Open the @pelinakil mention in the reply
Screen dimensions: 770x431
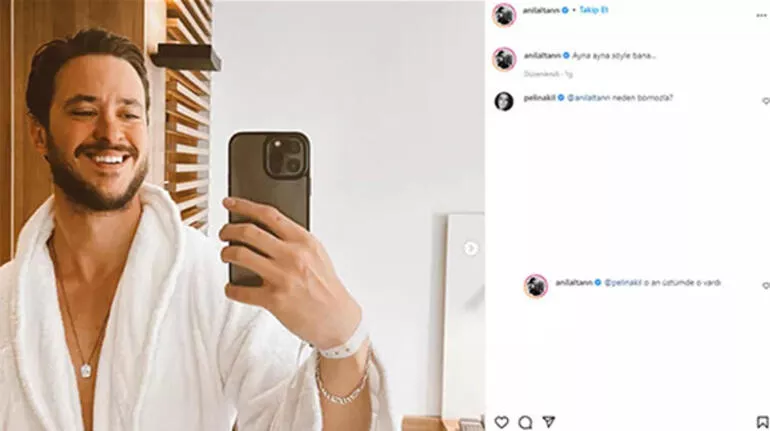[x=623, y=282]
